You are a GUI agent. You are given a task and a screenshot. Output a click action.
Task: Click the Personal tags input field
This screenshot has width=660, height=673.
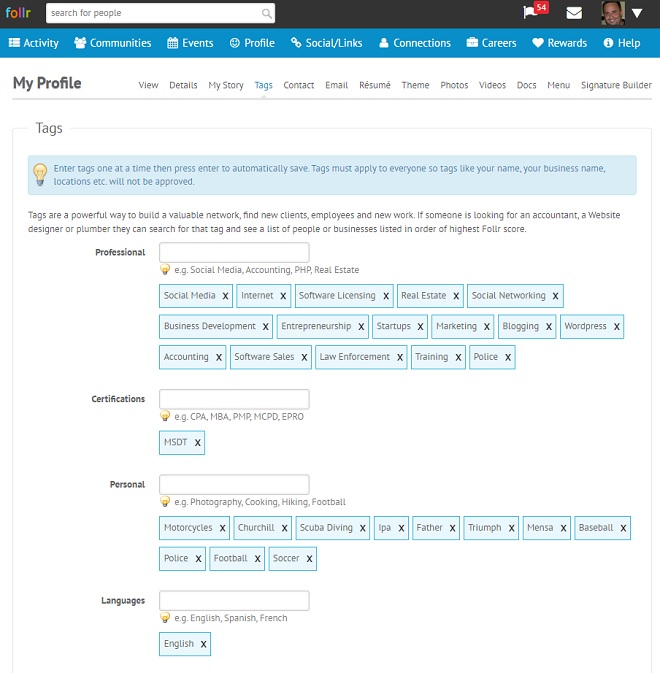point(234,485)
